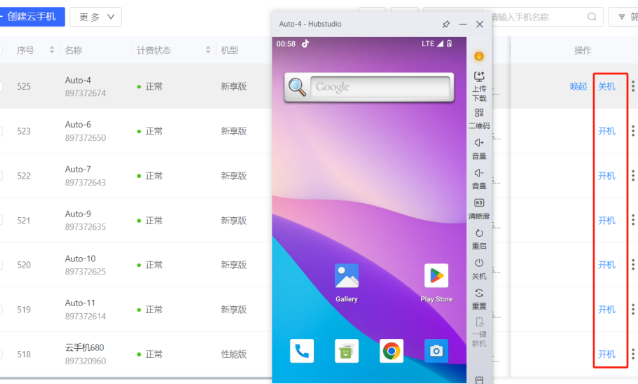This screenshot has width=638, height=384.
Task: Click 开机 for the Auto-7 row
Action: pyautogui.click(x=606, y=176)
